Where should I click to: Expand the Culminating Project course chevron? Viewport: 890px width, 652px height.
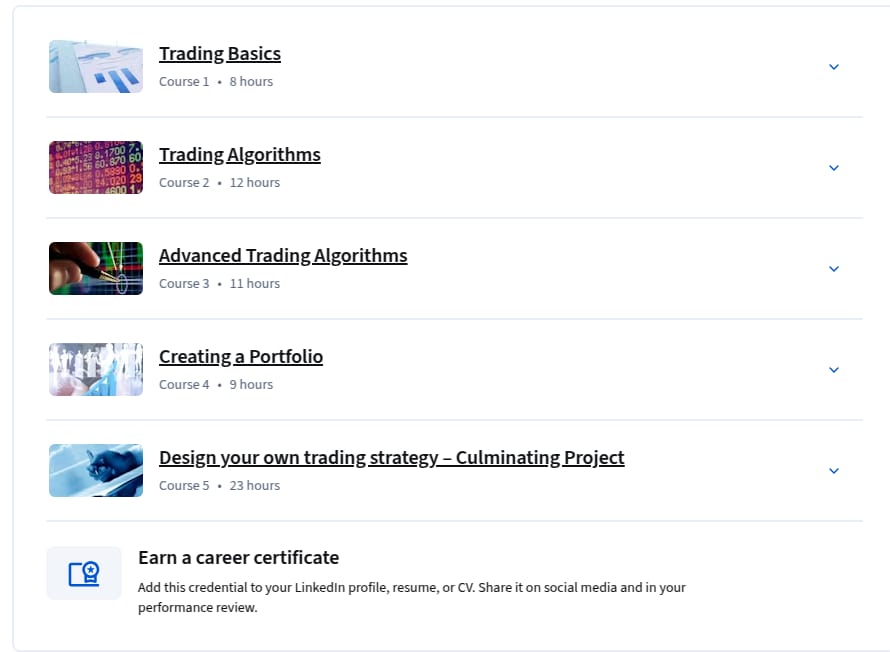point(833,471)
